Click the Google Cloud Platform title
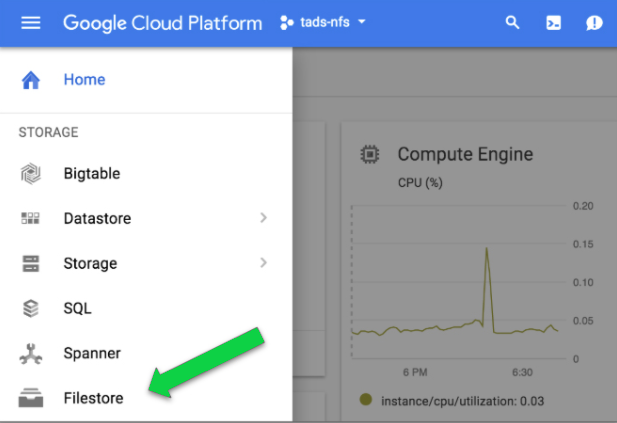617x423 pixels. click(x=162, y=23)
